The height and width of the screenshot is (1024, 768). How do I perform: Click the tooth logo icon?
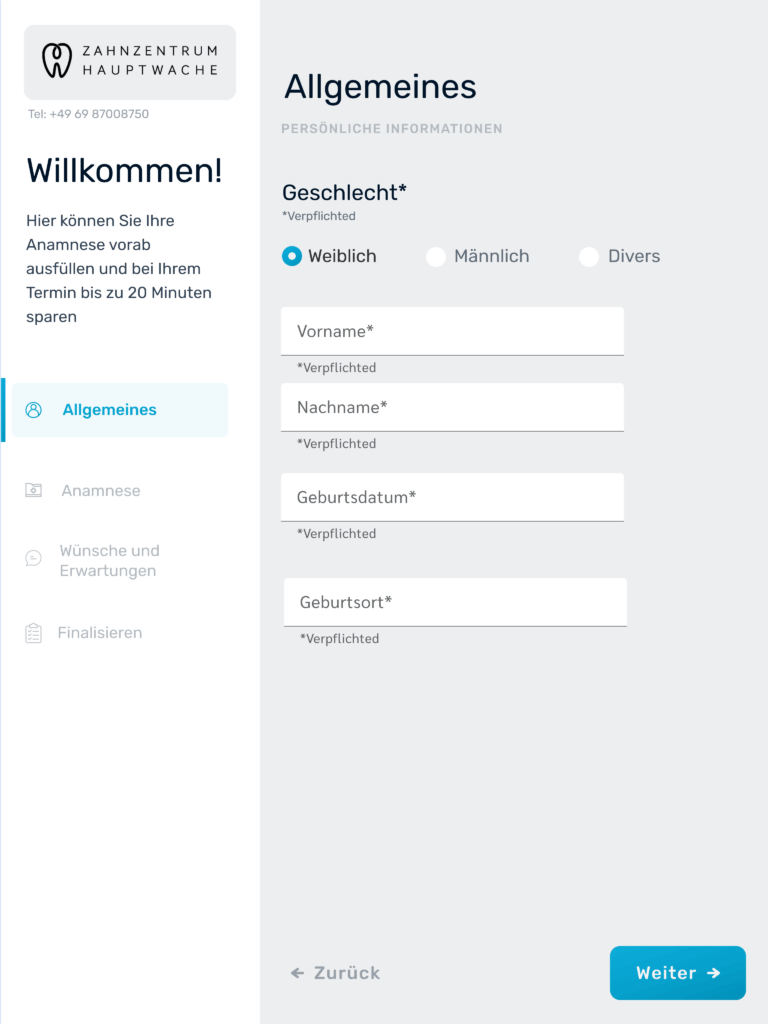tap(57, 61)
